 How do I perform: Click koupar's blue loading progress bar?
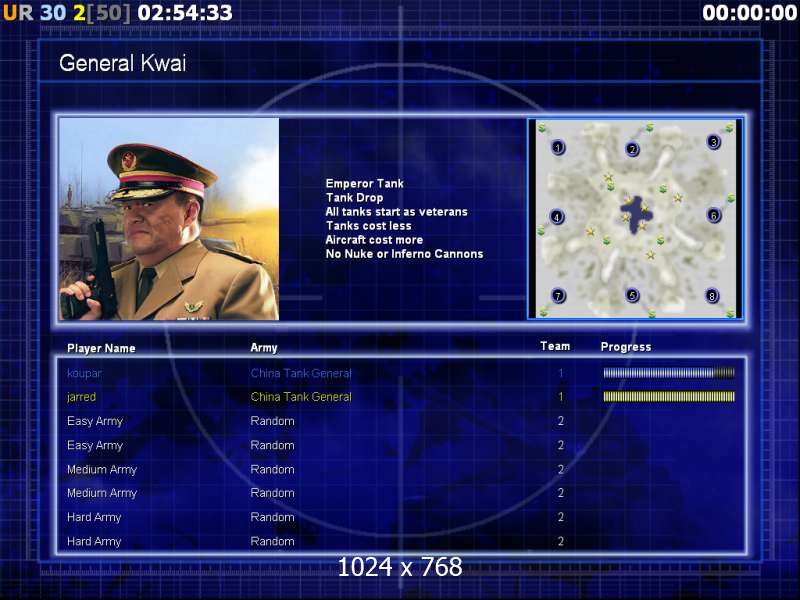[x=668, y=373]
